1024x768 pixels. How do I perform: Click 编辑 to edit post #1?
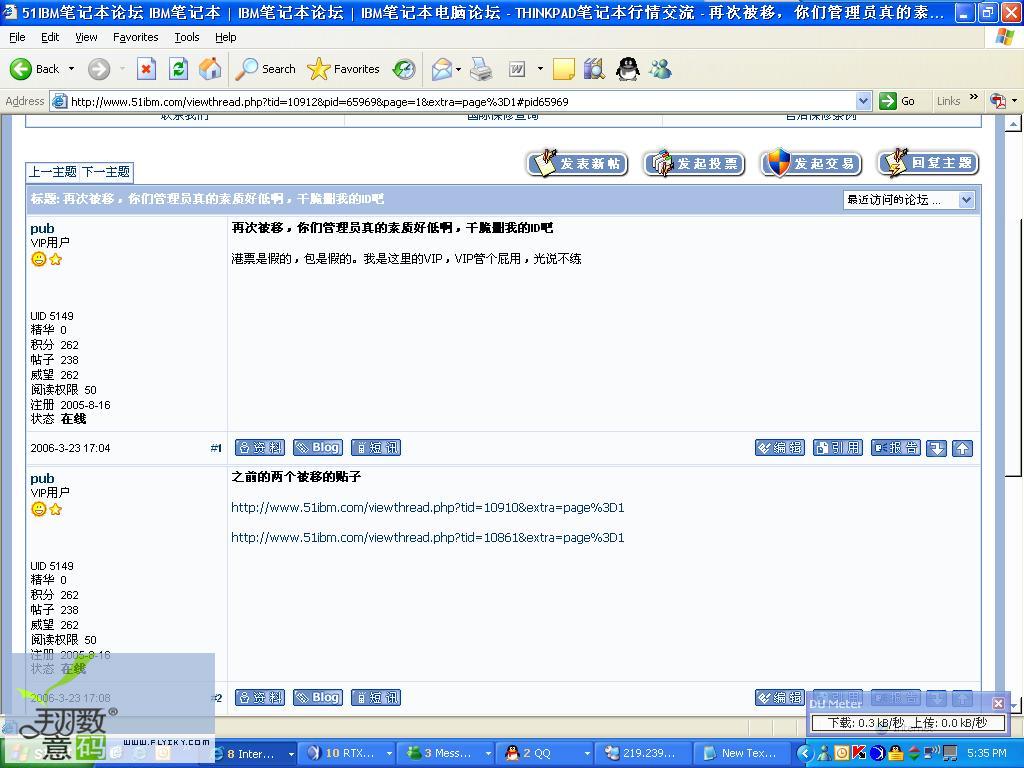click(x=780, y=448)
